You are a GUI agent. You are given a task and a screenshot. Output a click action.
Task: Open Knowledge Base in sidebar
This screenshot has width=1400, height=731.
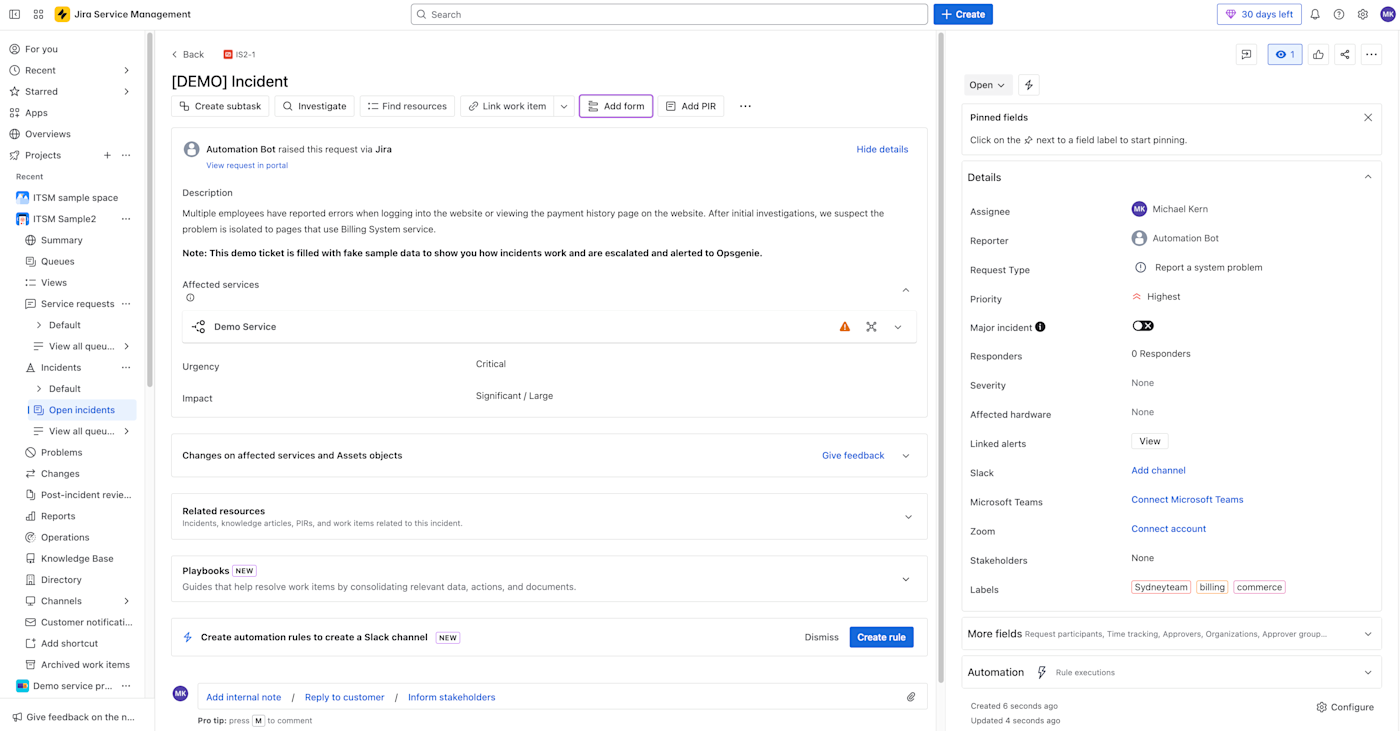coord(77,559)
